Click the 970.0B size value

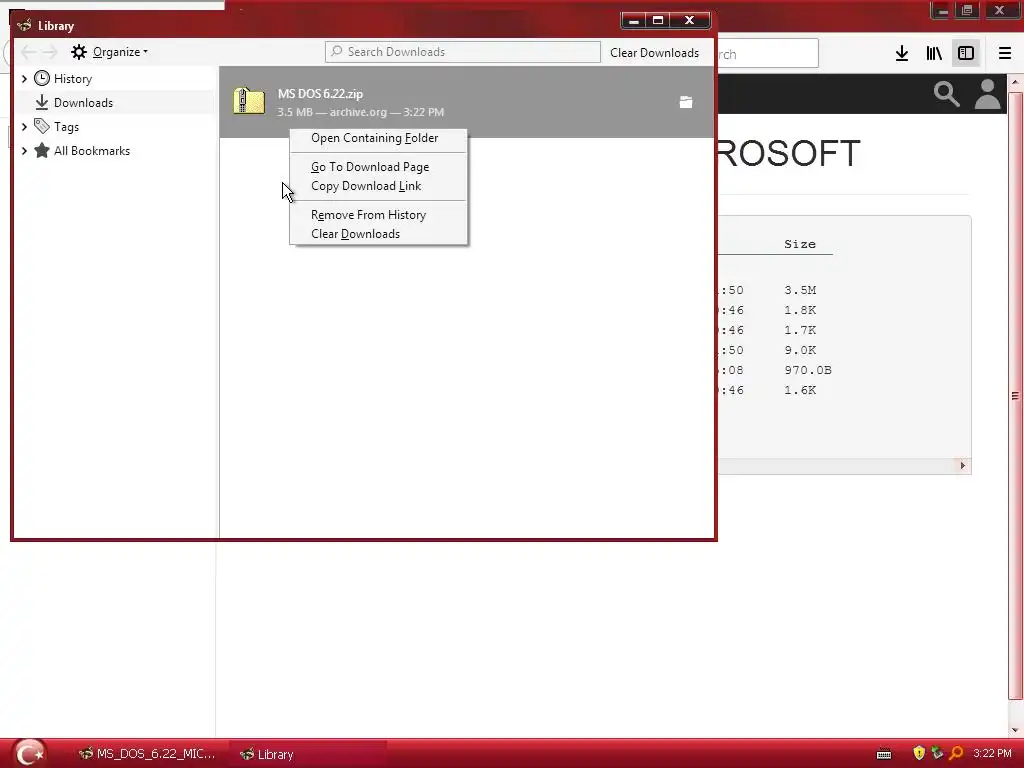(808, 370)
